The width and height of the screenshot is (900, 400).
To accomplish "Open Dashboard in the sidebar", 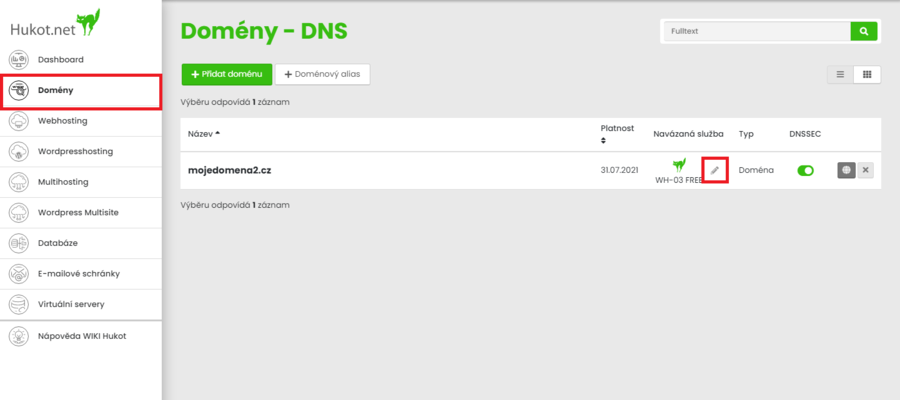I will pos(60,60).
